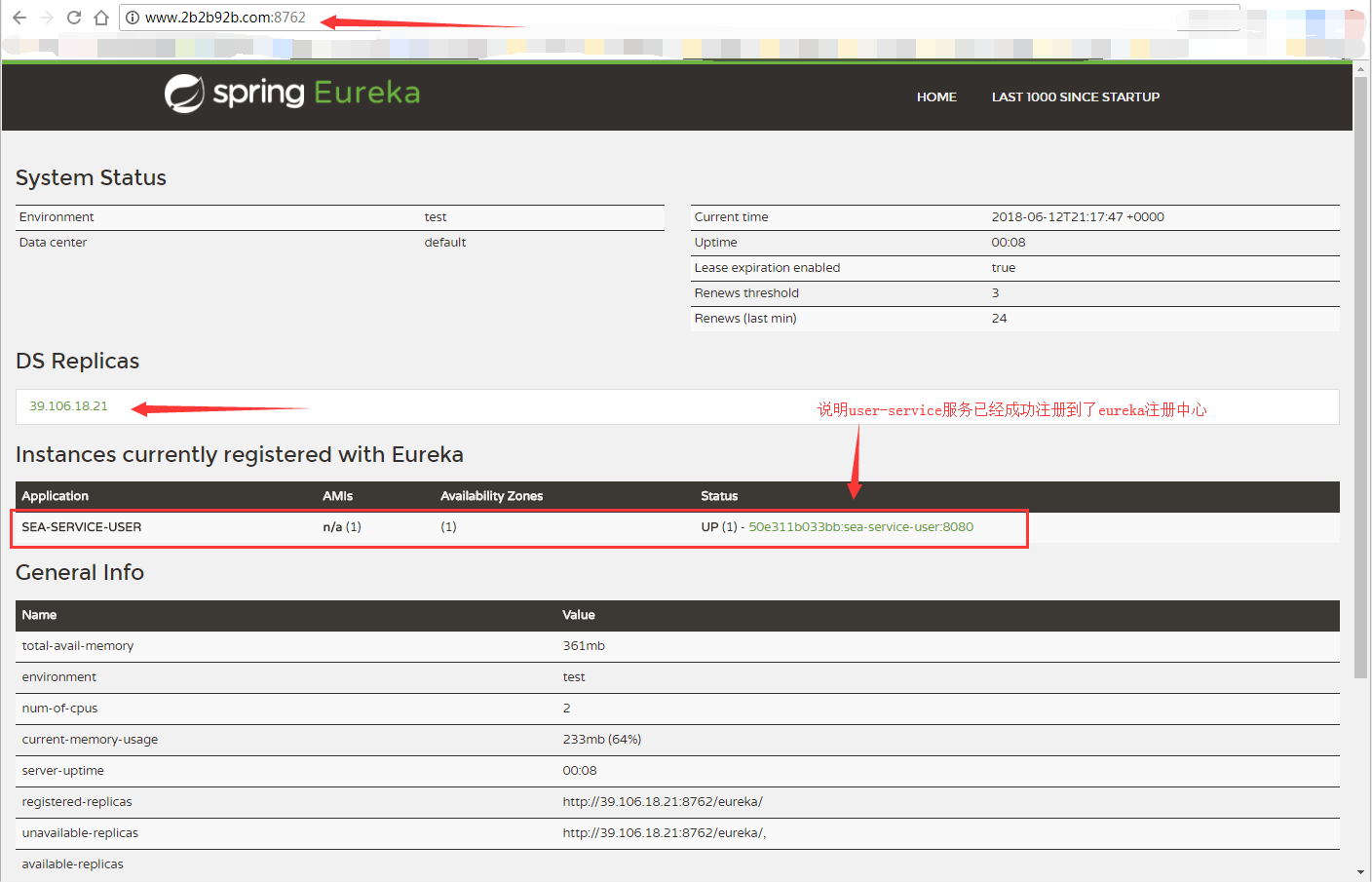Click the DS Replicas heading
The height and width of the screenshot is (882, 1372).
pos(77,362)
